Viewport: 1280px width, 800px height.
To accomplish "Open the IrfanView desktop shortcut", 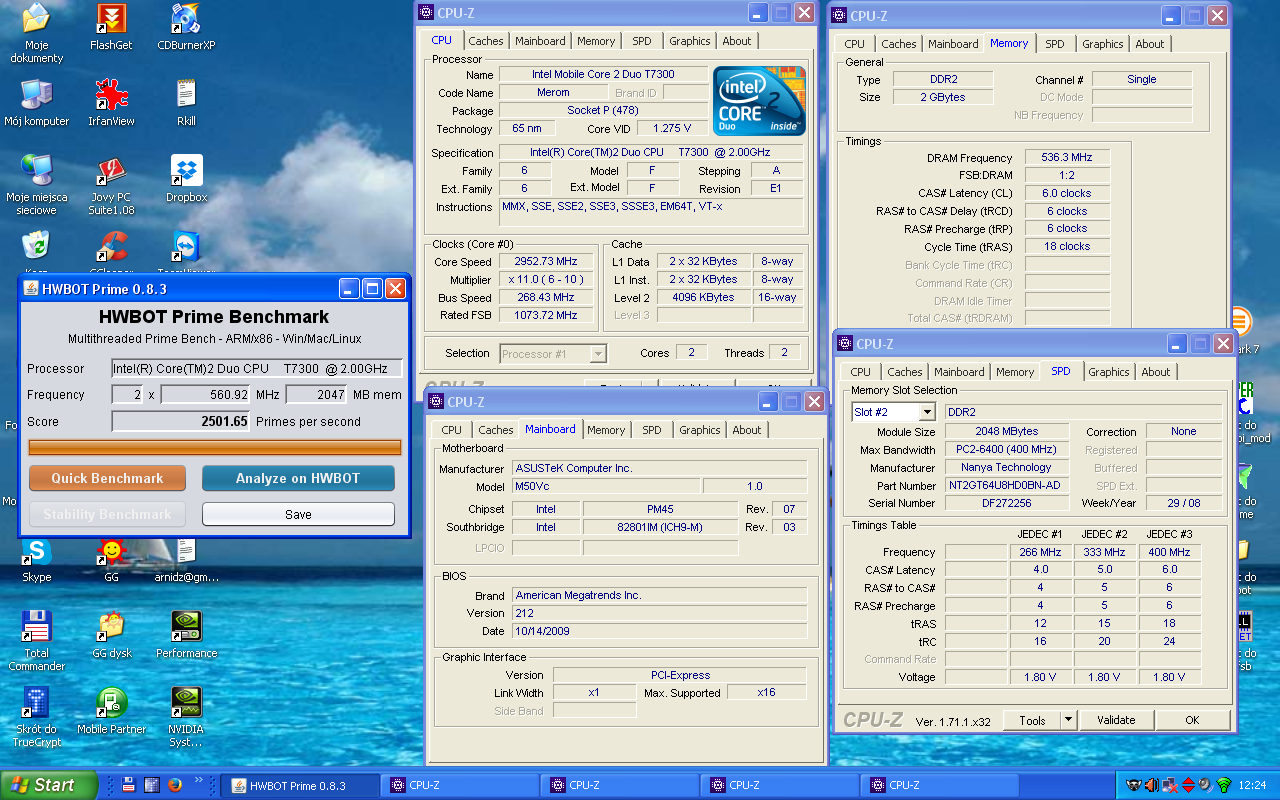I will [x=111, y=94].
